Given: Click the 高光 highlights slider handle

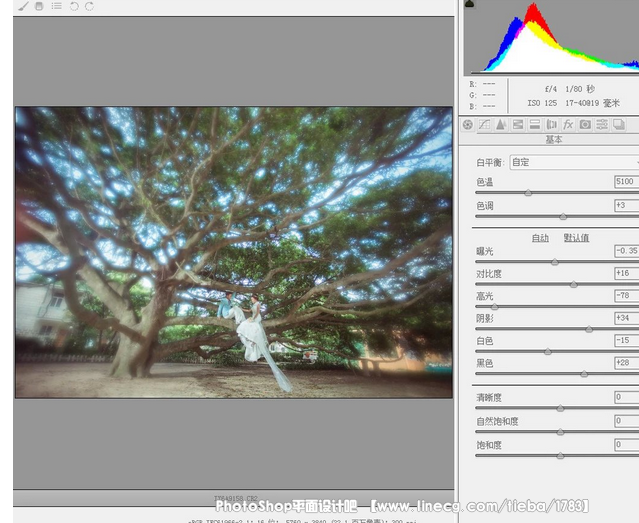Looking at the screenshot, I should (494, 307).
